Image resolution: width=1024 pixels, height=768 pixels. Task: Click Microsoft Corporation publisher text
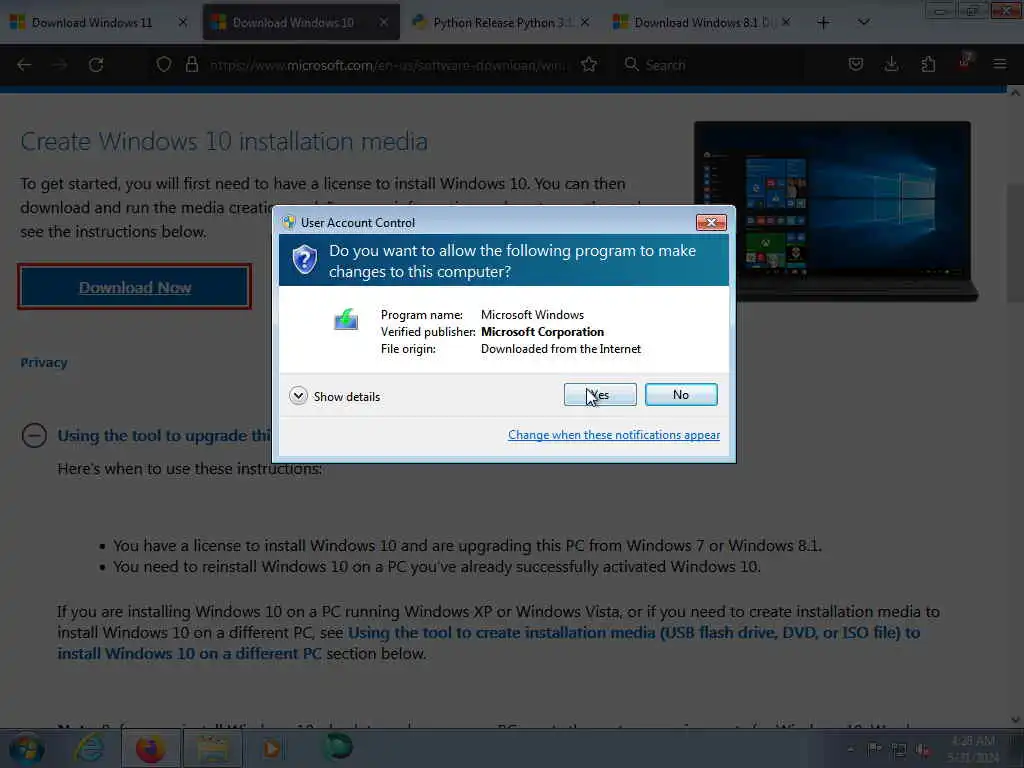(x=543, y=332)
